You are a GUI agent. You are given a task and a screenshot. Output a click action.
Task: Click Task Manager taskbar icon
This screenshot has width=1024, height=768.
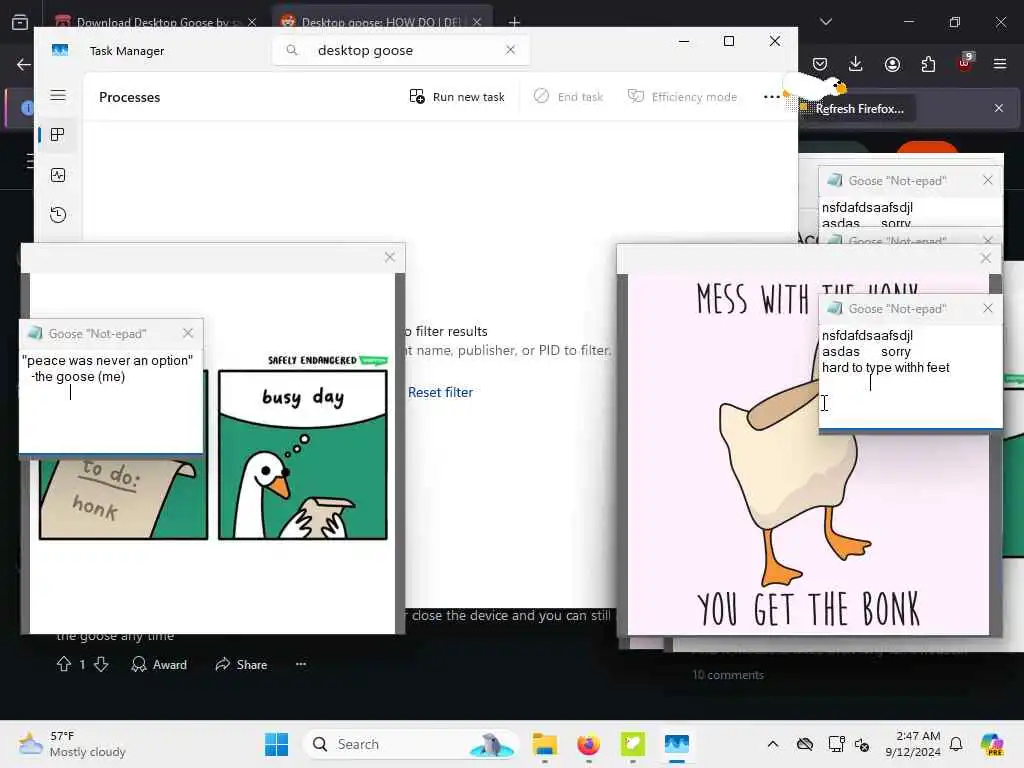click(677, 744)
